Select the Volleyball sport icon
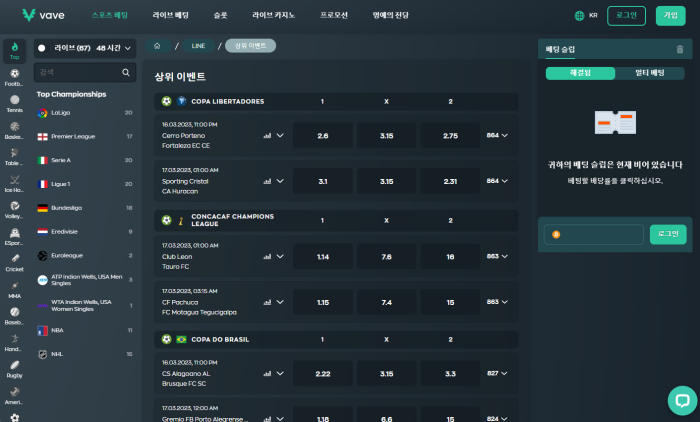This screenshot has height=422, width=700. [x=14, y=210]
